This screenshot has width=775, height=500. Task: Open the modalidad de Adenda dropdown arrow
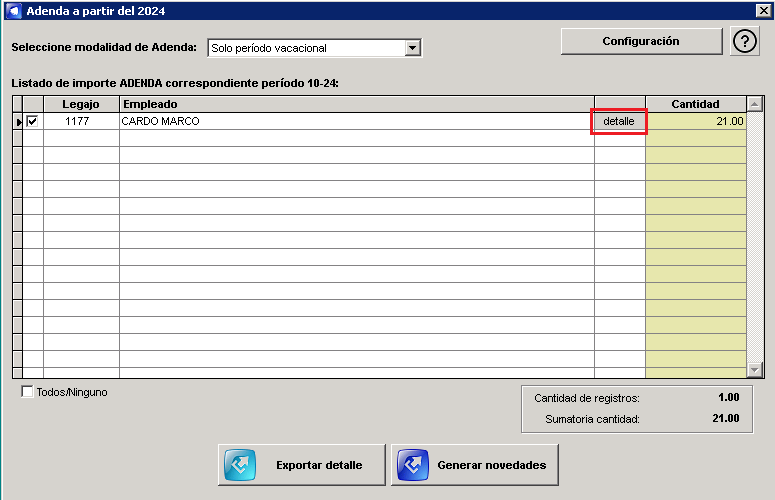413,48
